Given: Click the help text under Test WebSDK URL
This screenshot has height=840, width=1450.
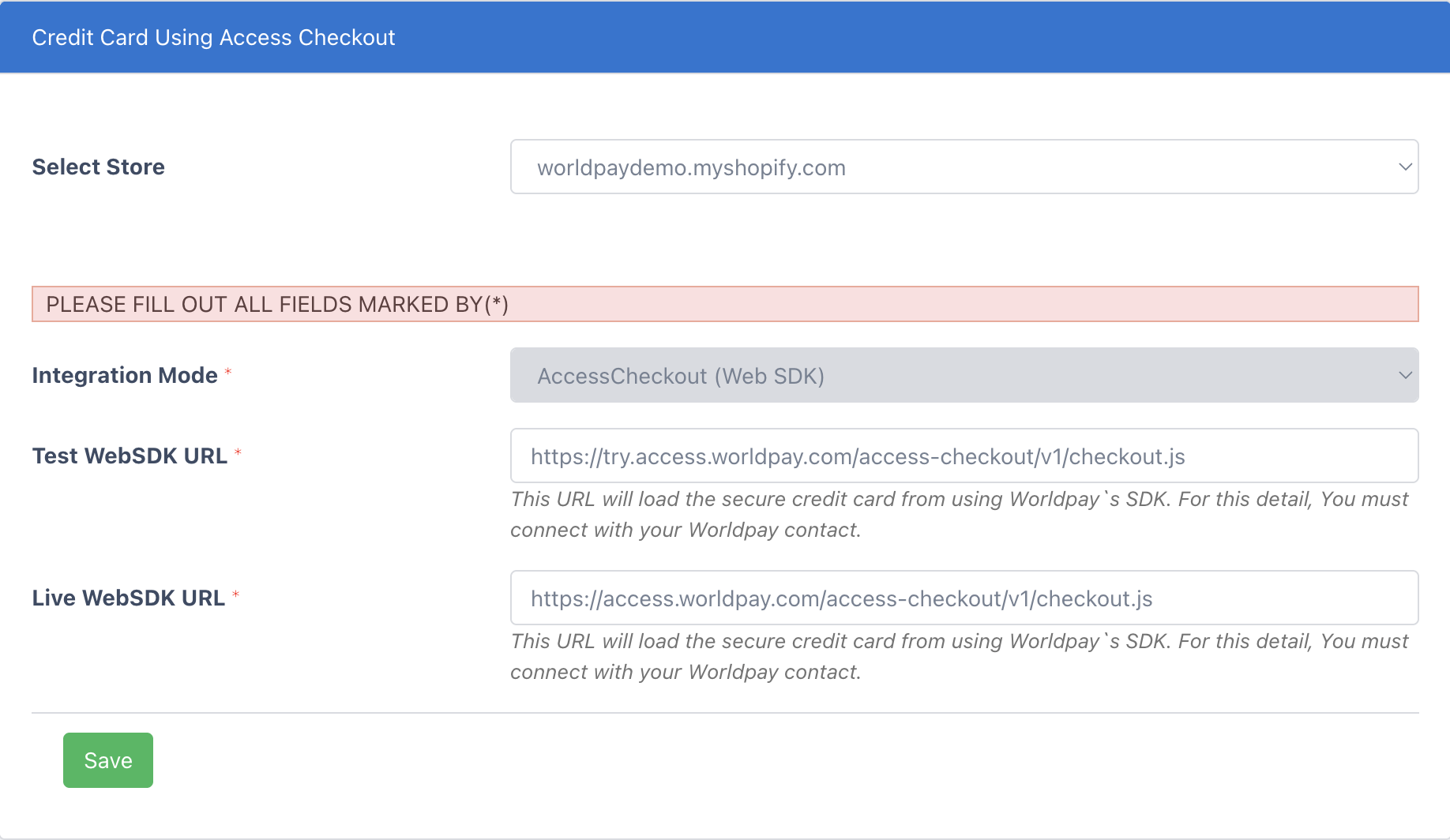Looking at the screenshot, I should pyautogui.click(x=959, y=514).
